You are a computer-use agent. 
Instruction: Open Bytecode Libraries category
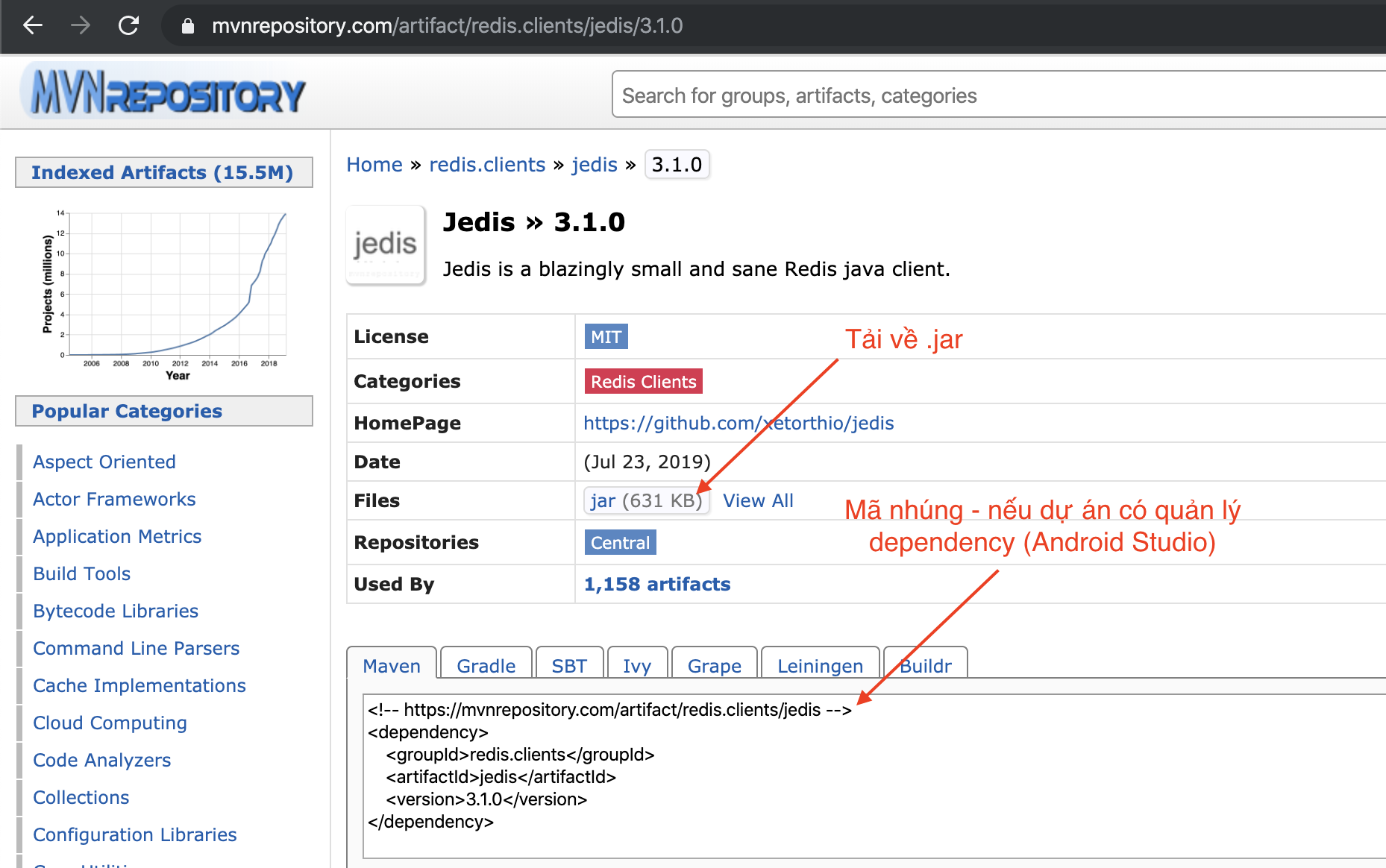[116, 611]
